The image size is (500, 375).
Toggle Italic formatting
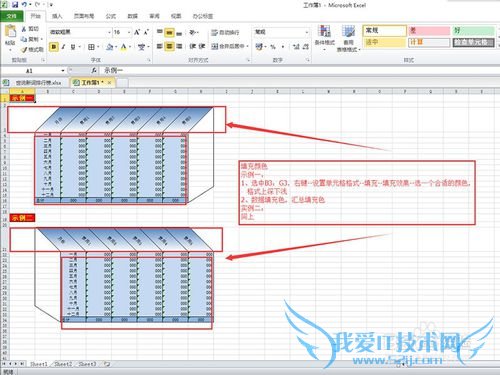(63, 47)
